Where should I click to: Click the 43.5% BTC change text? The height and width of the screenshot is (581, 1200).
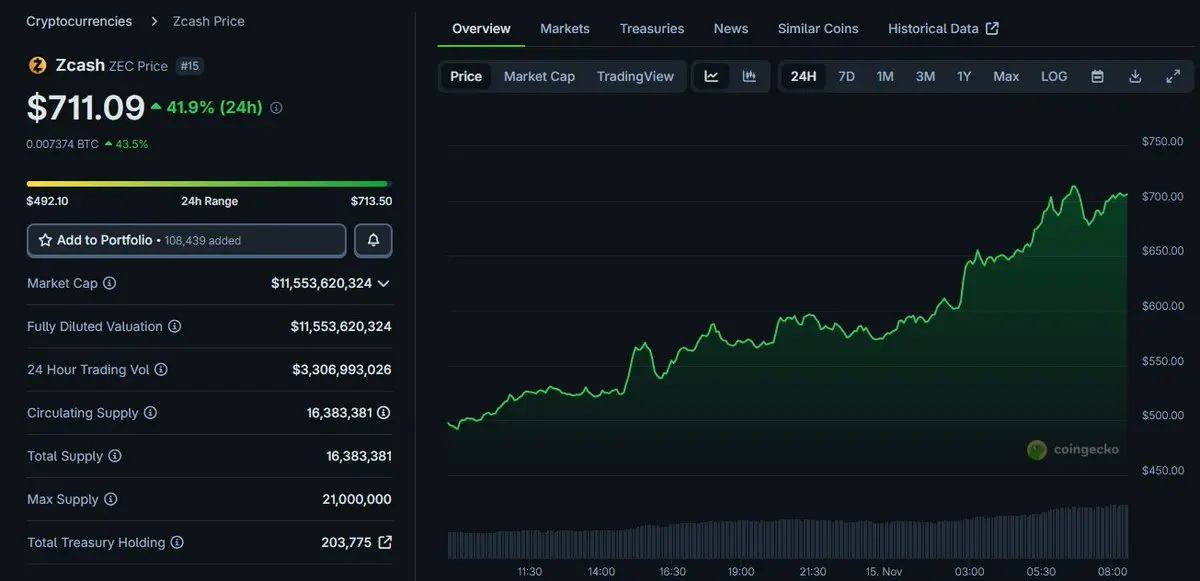[x=131, y=144]
